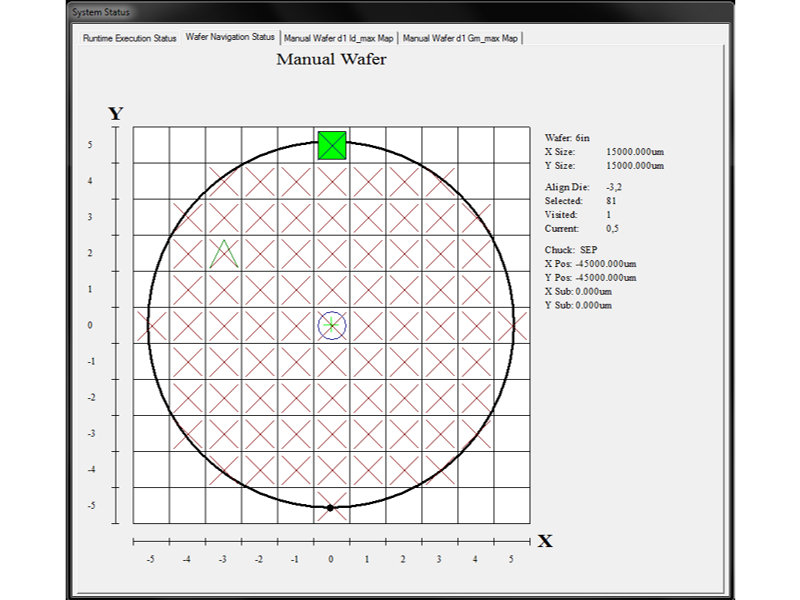Image resolution: width=800 pixels, height=600 pixels.
Task: Switch to the Runtime Execution Status tab
Action: pyautogui.click(x=130, y=38)
